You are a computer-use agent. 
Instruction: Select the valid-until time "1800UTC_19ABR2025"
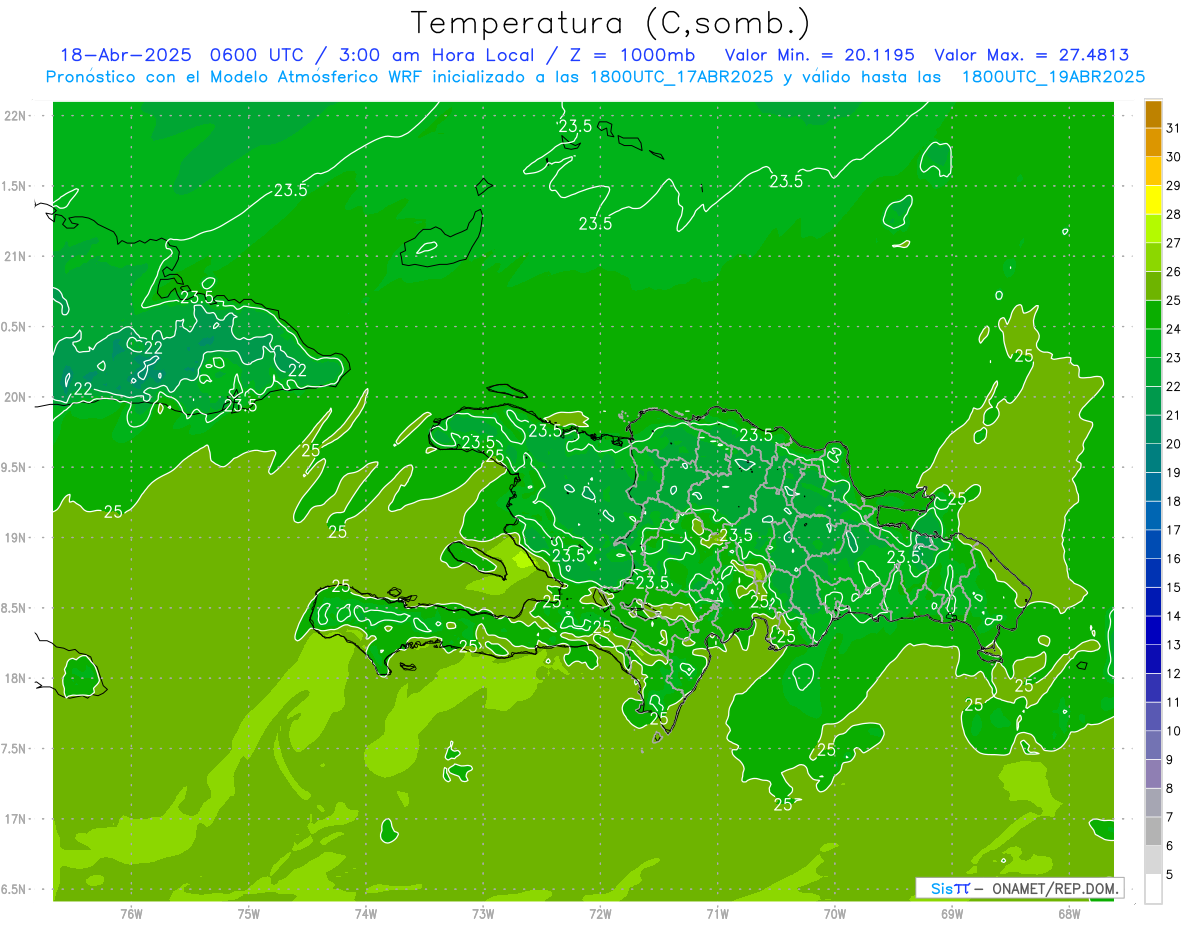[x=1053, y=77]
